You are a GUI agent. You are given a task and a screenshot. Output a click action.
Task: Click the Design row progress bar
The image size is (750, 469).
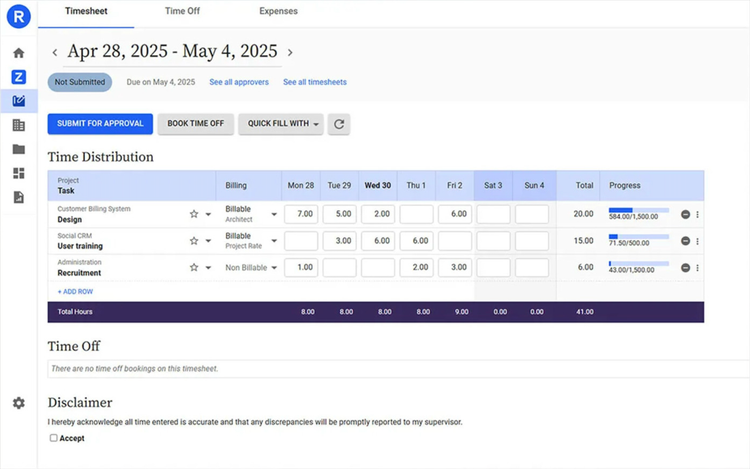click(x=638, y=210)
